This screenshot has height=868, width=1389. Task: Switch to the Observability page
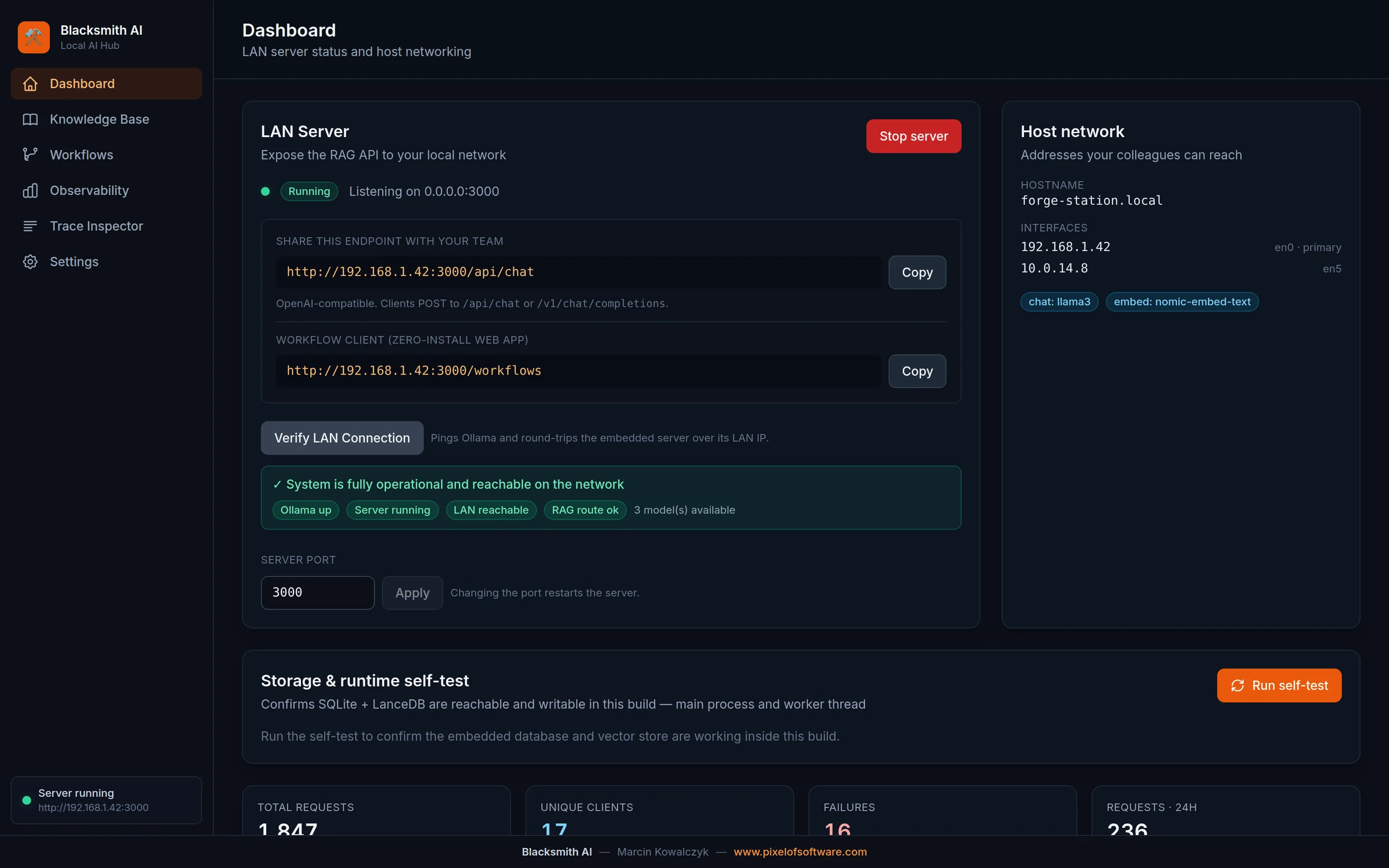click(x=106, y=190)
